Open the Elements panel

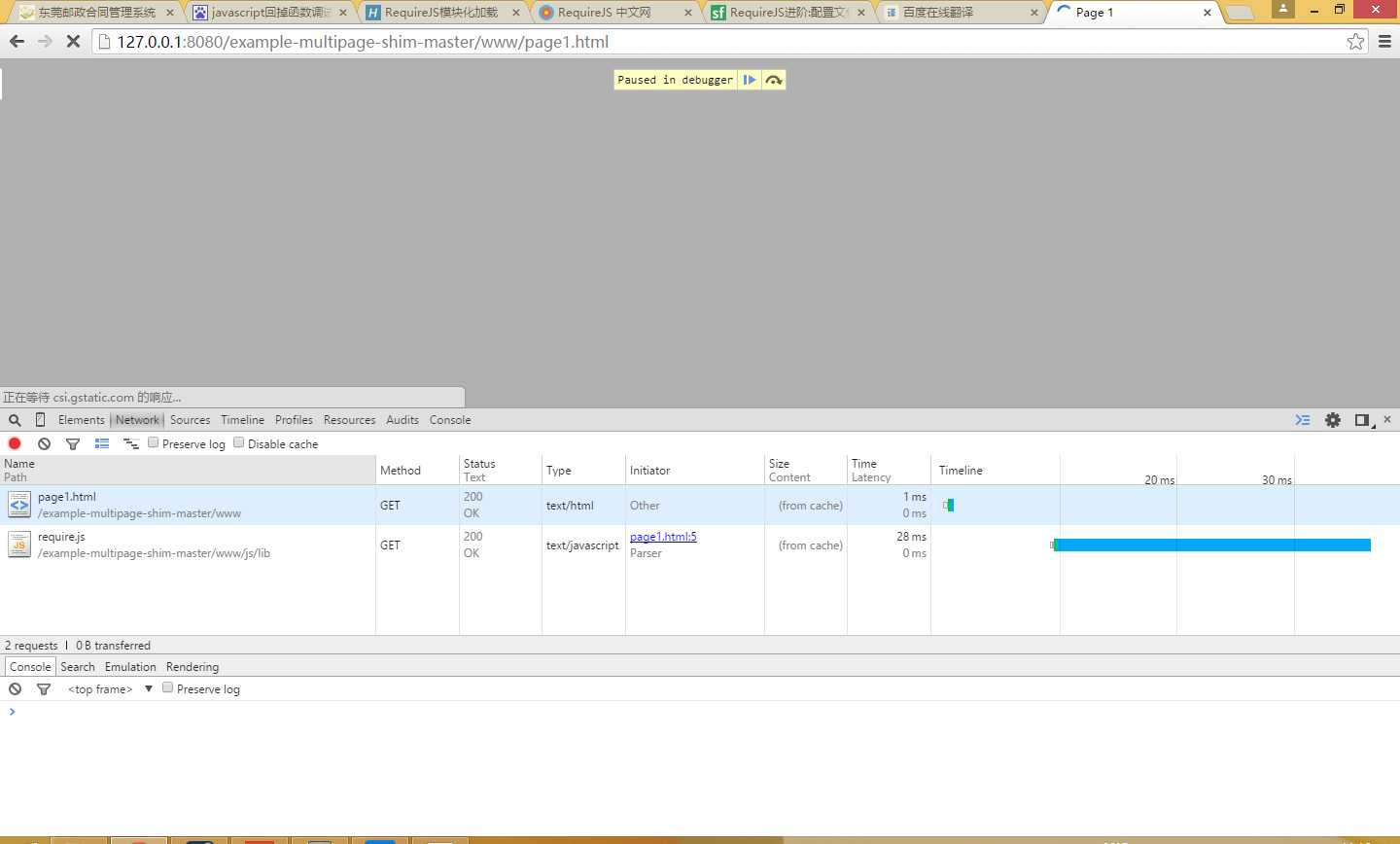(x=82, y=420)
